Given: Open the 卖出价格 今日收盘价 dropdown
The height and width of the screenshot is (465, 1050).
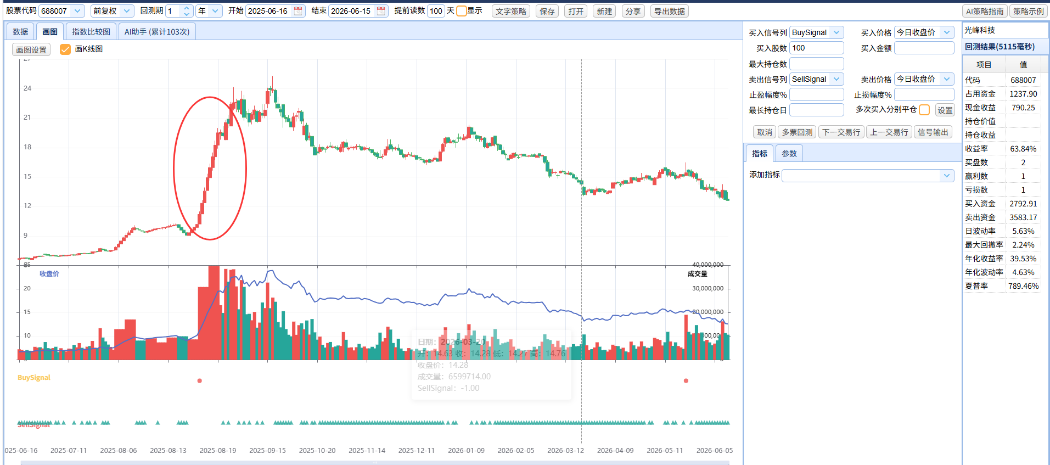Looking at the screenshot, I should pyautogui.click(x=925, y=78).
